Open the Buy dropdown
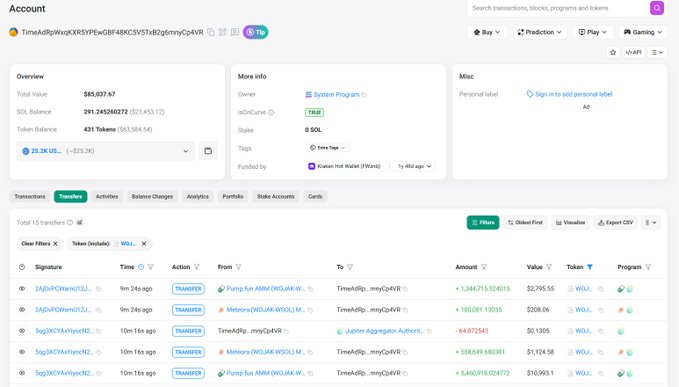 point(487,32)
